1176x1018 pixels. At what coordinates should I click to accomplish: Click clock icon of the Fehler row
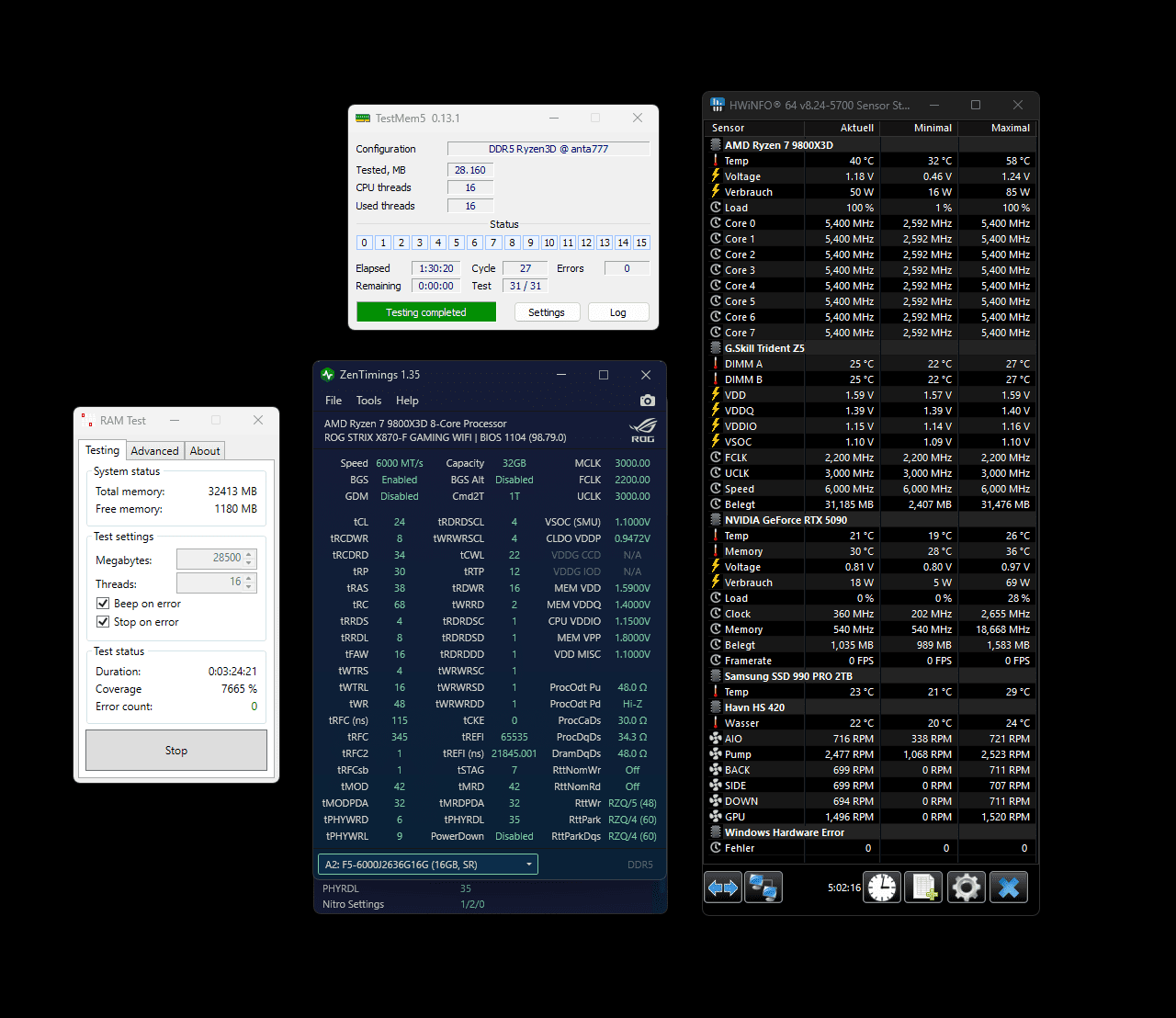click(x=716, y=847)
